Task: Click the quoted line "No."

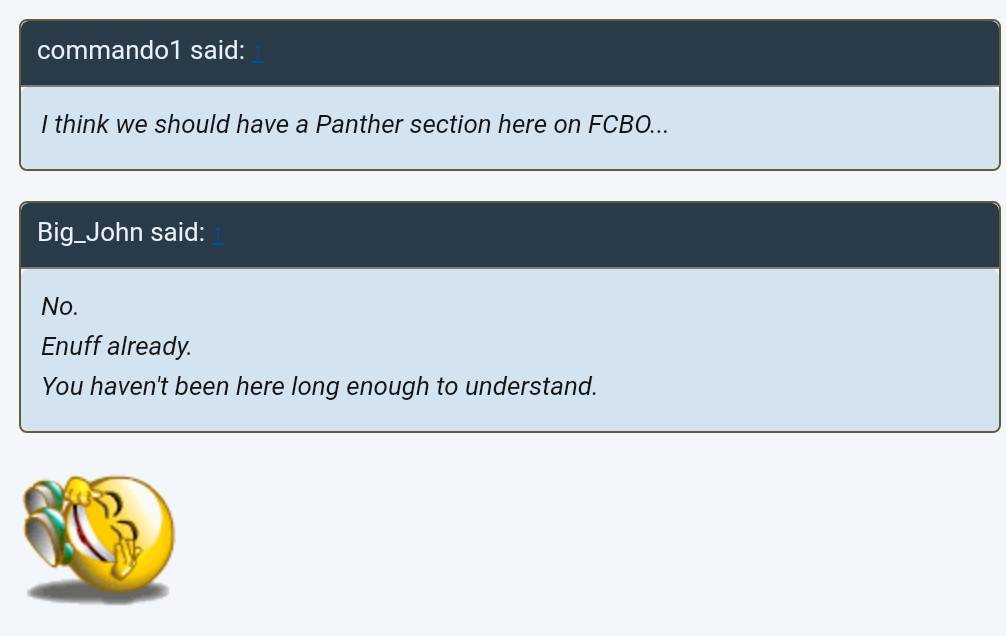Action: (x=60, y=306)
